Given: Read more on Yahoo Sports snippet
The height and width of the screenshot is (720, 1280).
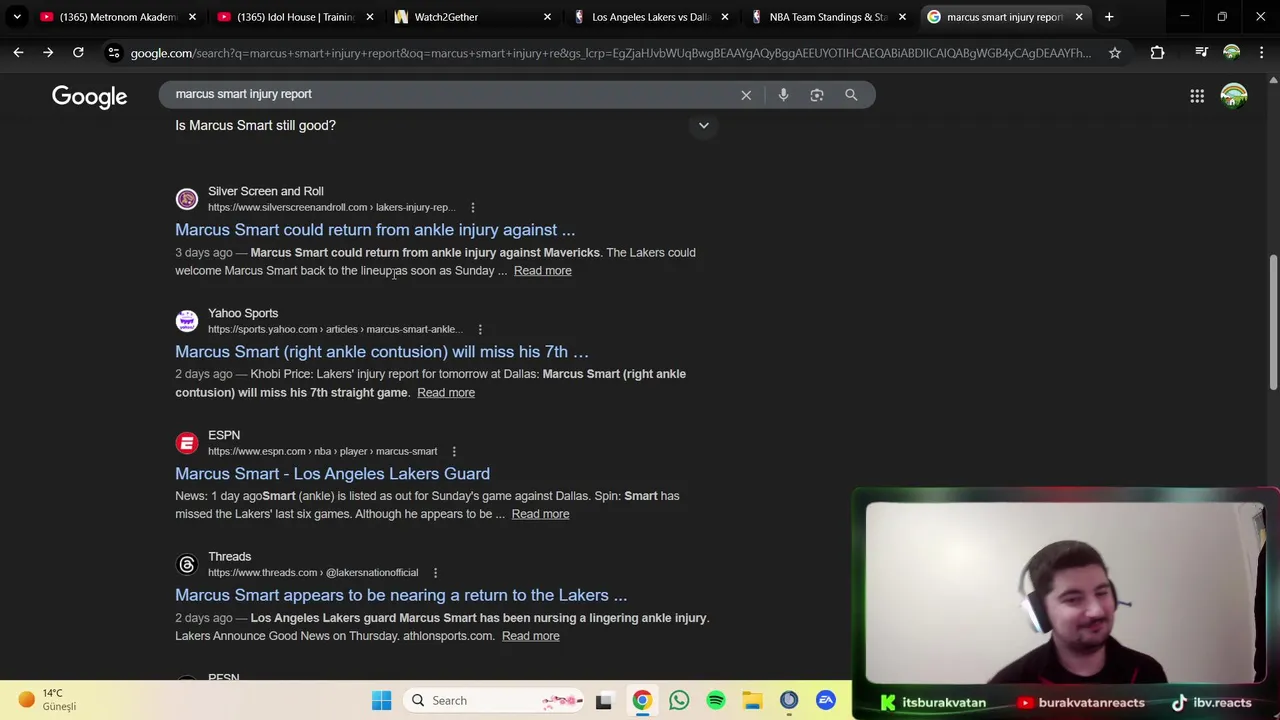Looking at the screenshot, I should coord(446,393).
